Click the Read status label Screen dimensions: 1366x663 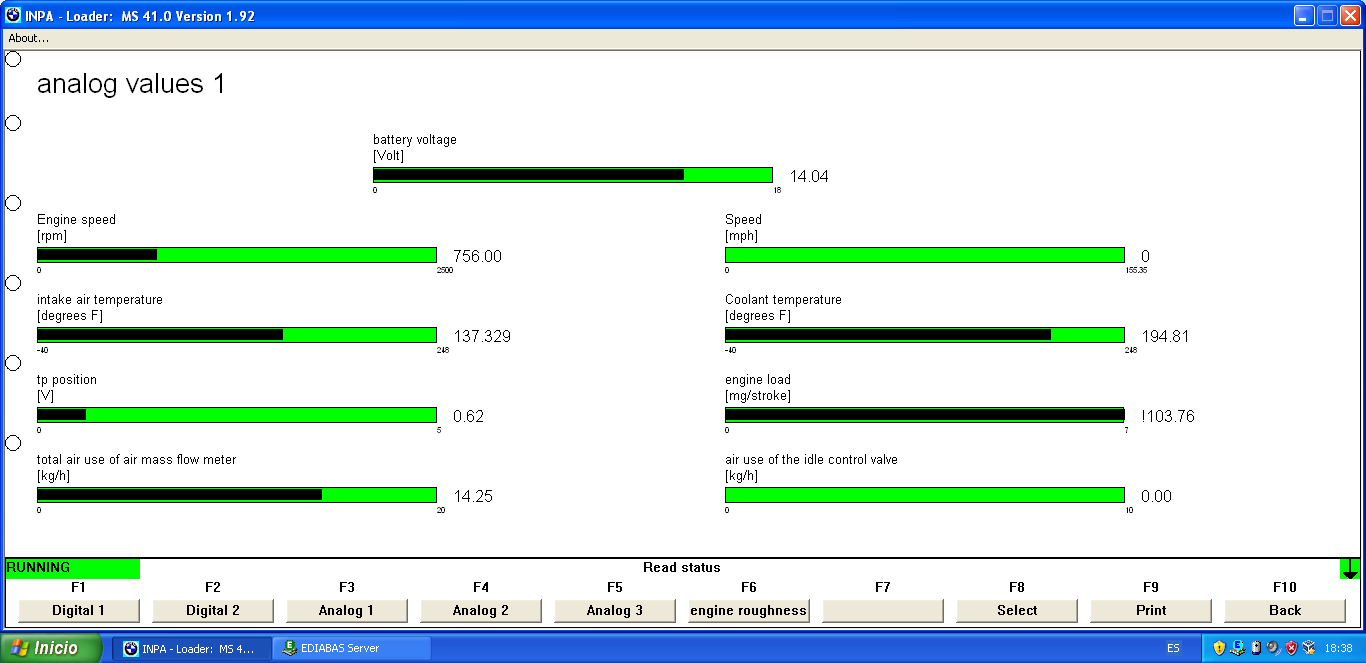click(x=682, y=567)
